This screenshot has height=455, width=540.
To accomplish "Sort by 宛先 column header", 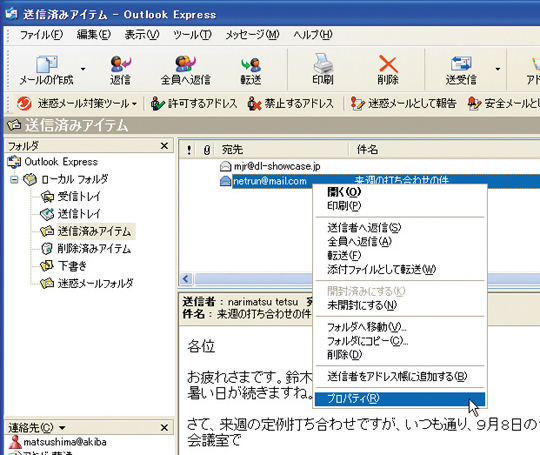I will click(x=281, y=149).
